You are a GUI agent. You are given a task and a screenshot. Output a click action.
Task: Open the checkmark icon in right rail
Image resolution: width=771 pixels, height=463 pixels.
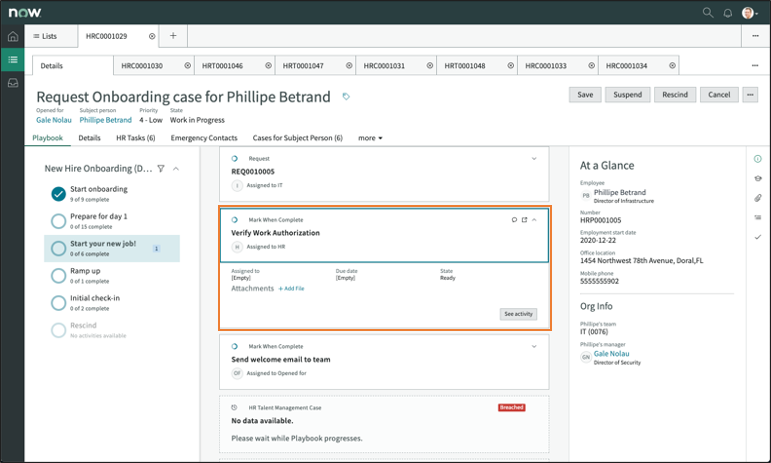point(758,237)
